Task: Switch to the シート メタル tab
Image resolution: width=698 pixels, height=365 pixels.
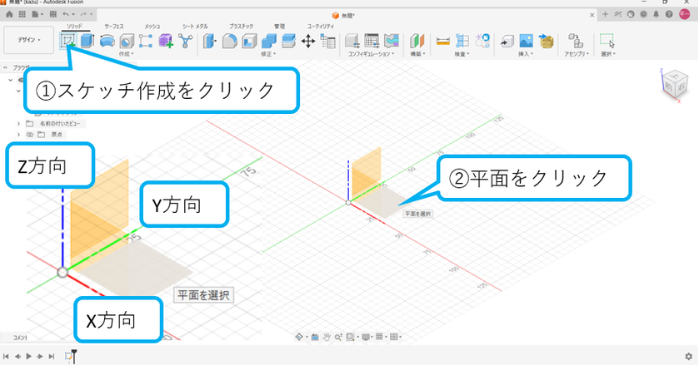Action: 195,26
